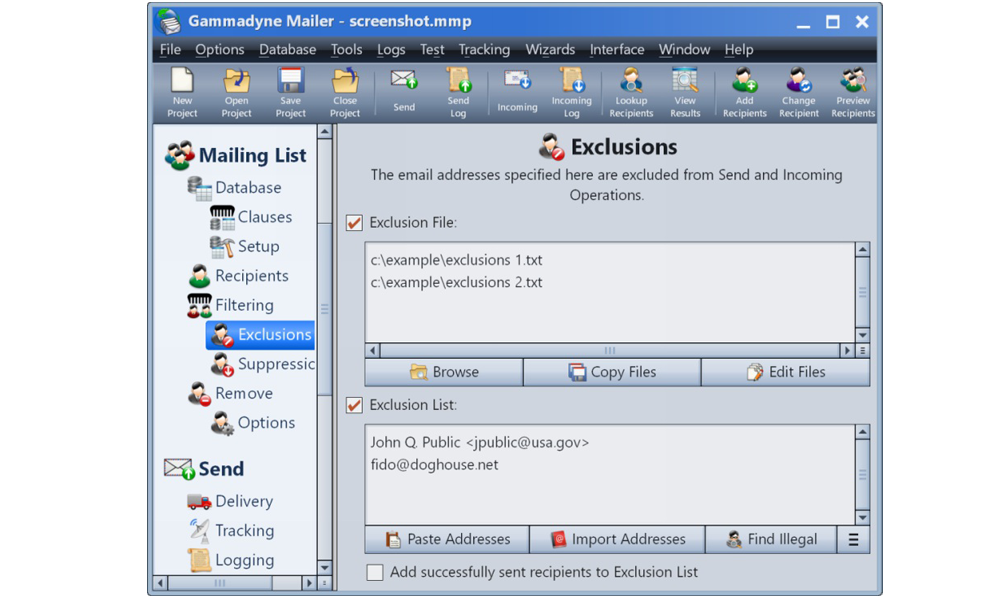1000x600 pixels.
Task: Click the Add Recipients icon
Action: (x=744, y=92)
